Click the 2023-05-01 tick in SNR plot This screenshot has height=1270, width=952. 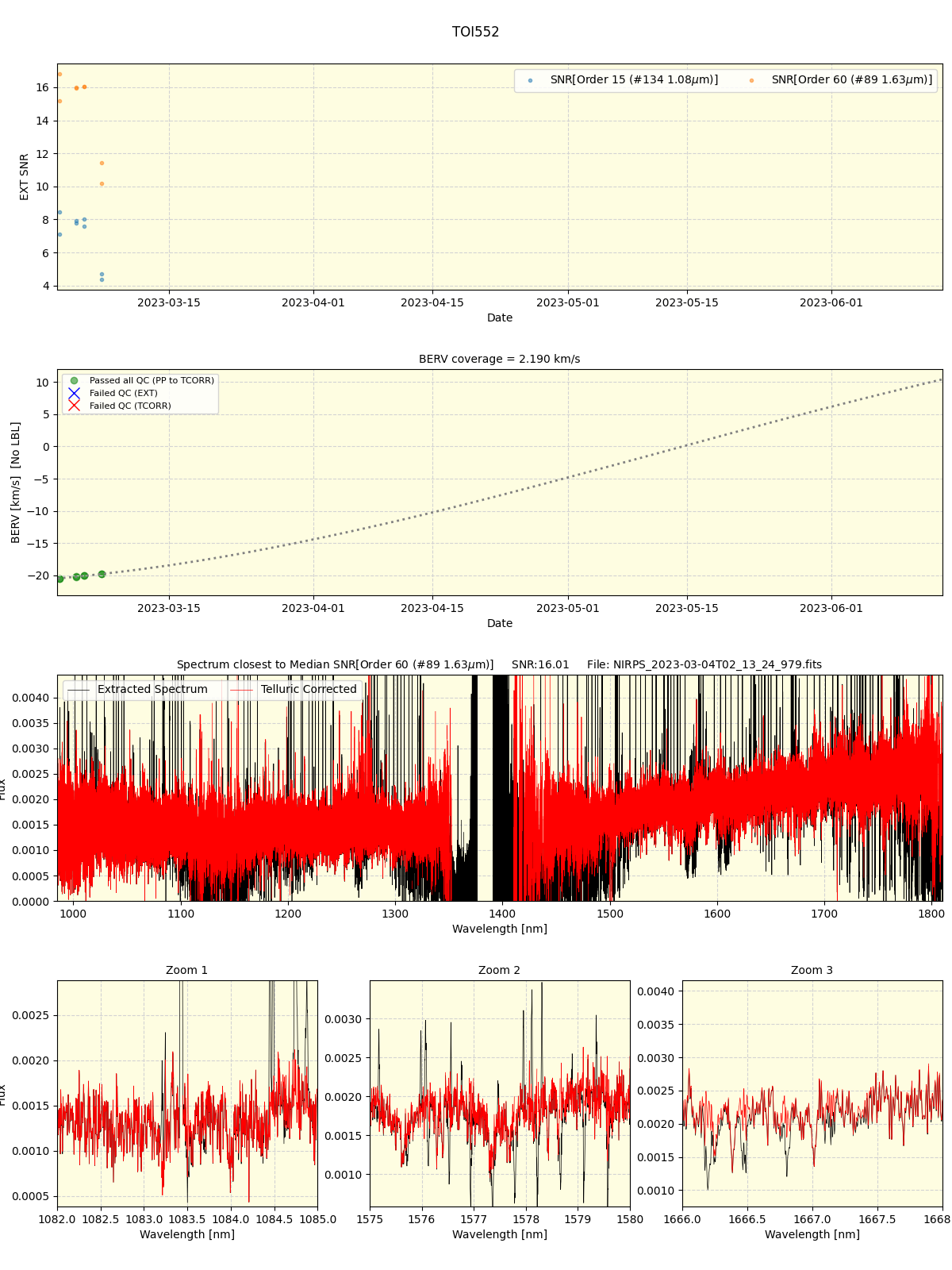(x=568, y=302)
